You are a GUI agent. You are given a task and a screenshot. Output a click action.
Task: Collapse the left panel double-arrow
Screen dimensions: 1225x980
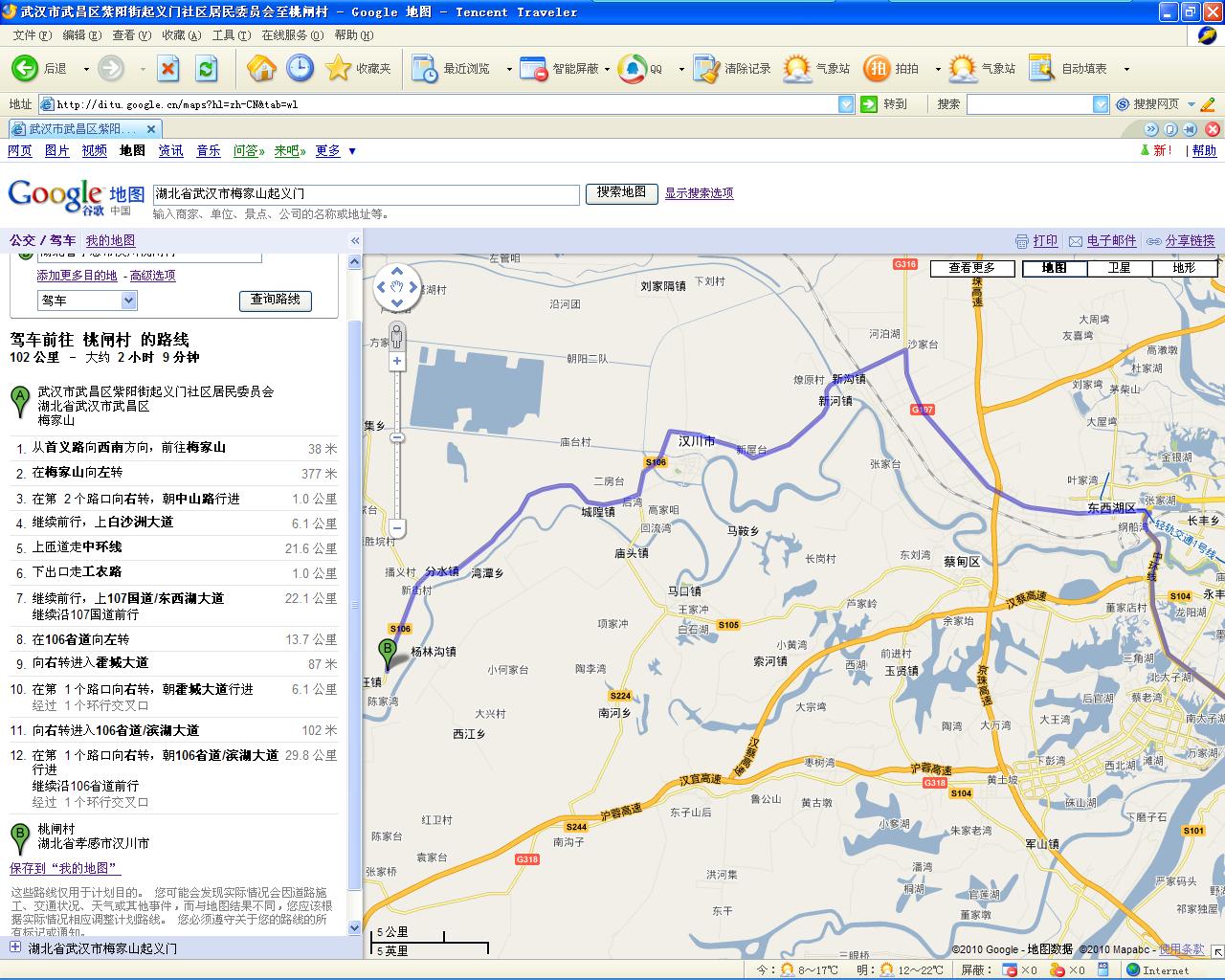[354, 241]
